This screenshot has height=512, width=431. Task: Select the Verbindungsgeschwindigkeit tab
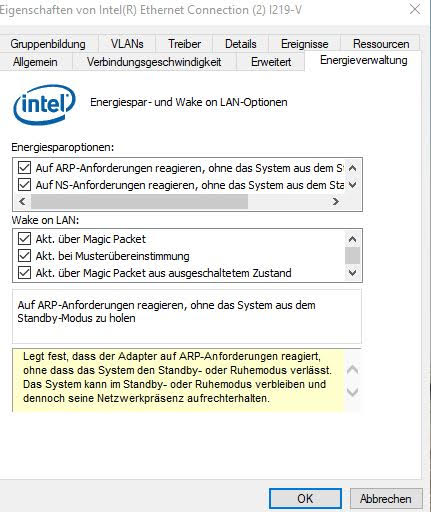(x=154, y=62)
